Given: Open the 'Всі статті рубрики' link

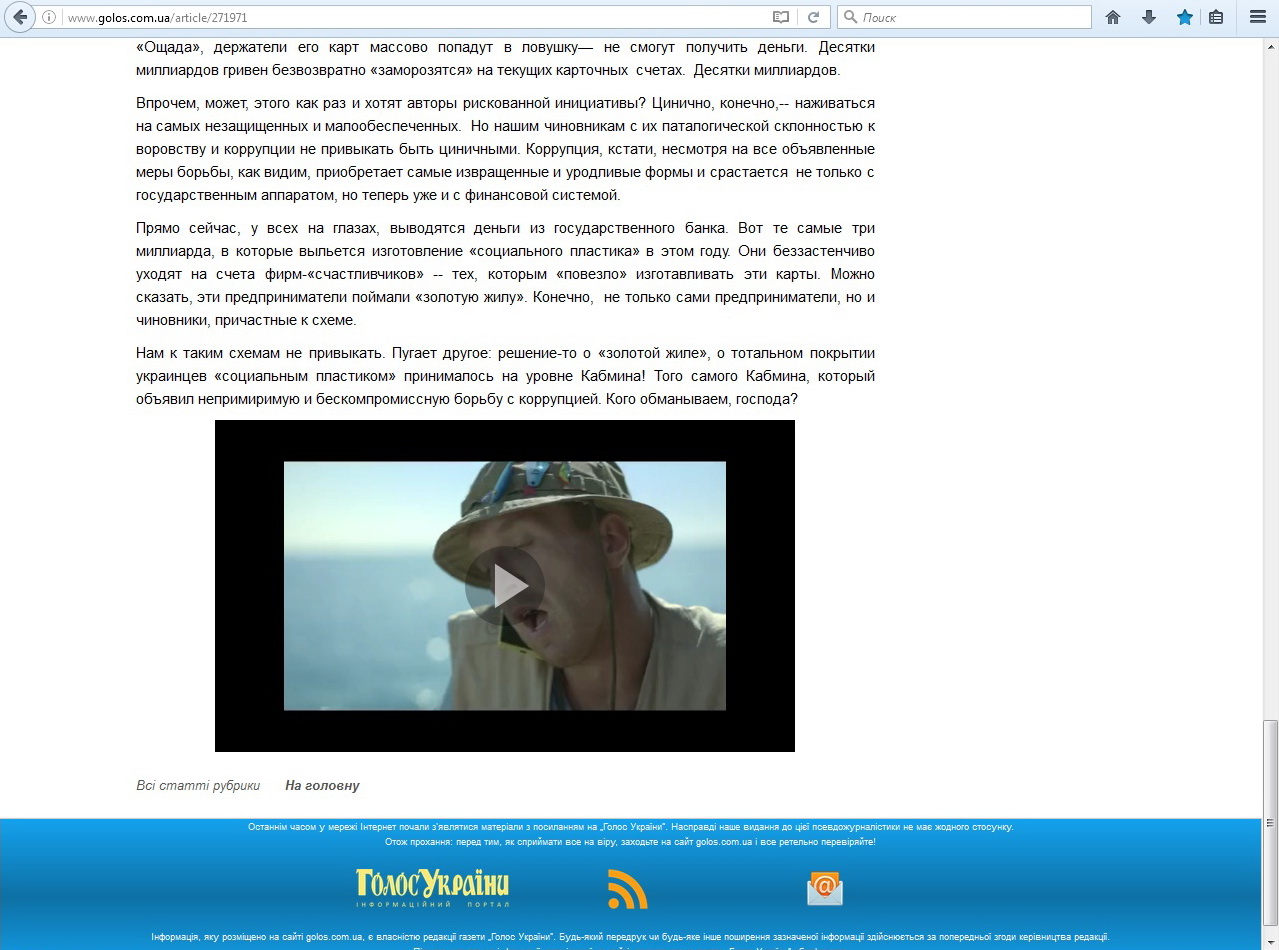Looking at the screenshot, I should pos(198,786).
